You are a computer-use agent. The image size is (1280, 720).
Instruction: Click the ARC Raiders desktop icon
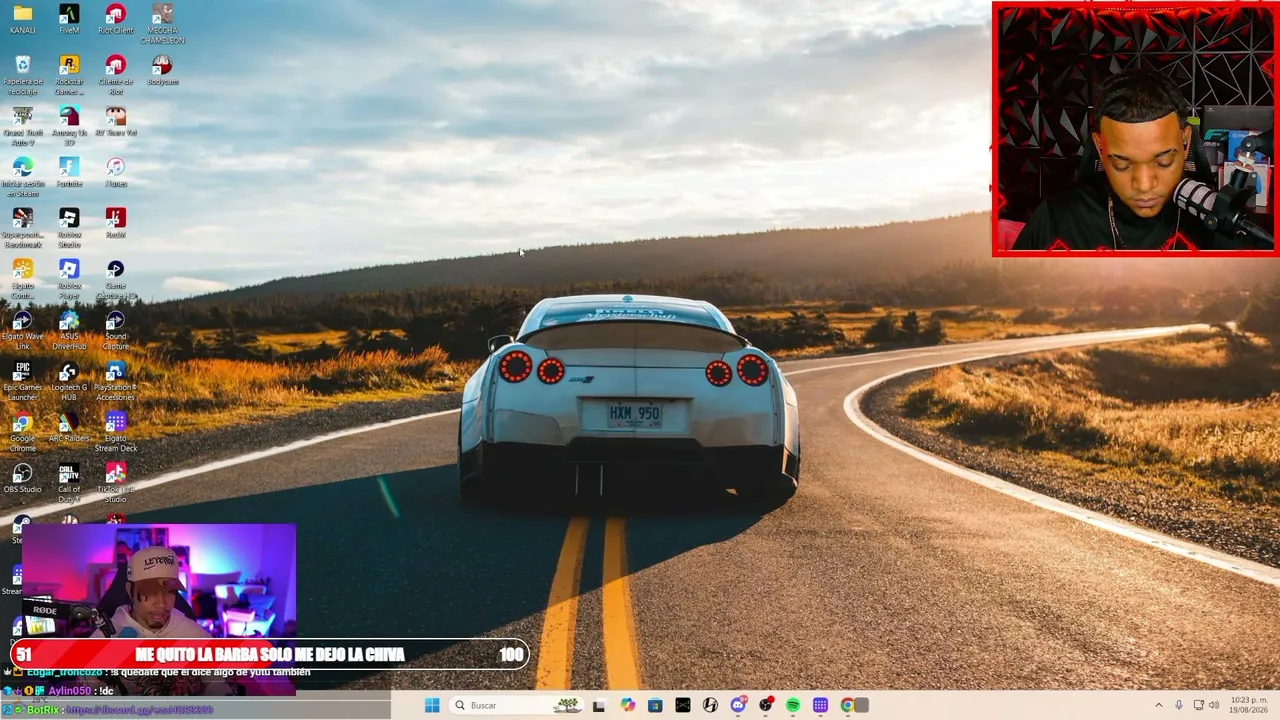(x=69, y=427)
